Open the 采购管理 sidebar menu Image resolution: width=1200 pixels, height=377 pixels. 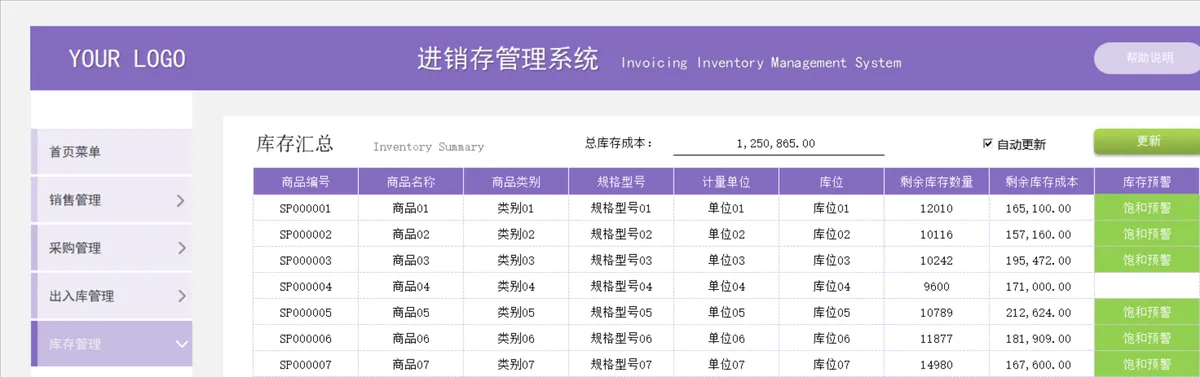(x=112, y=248)
